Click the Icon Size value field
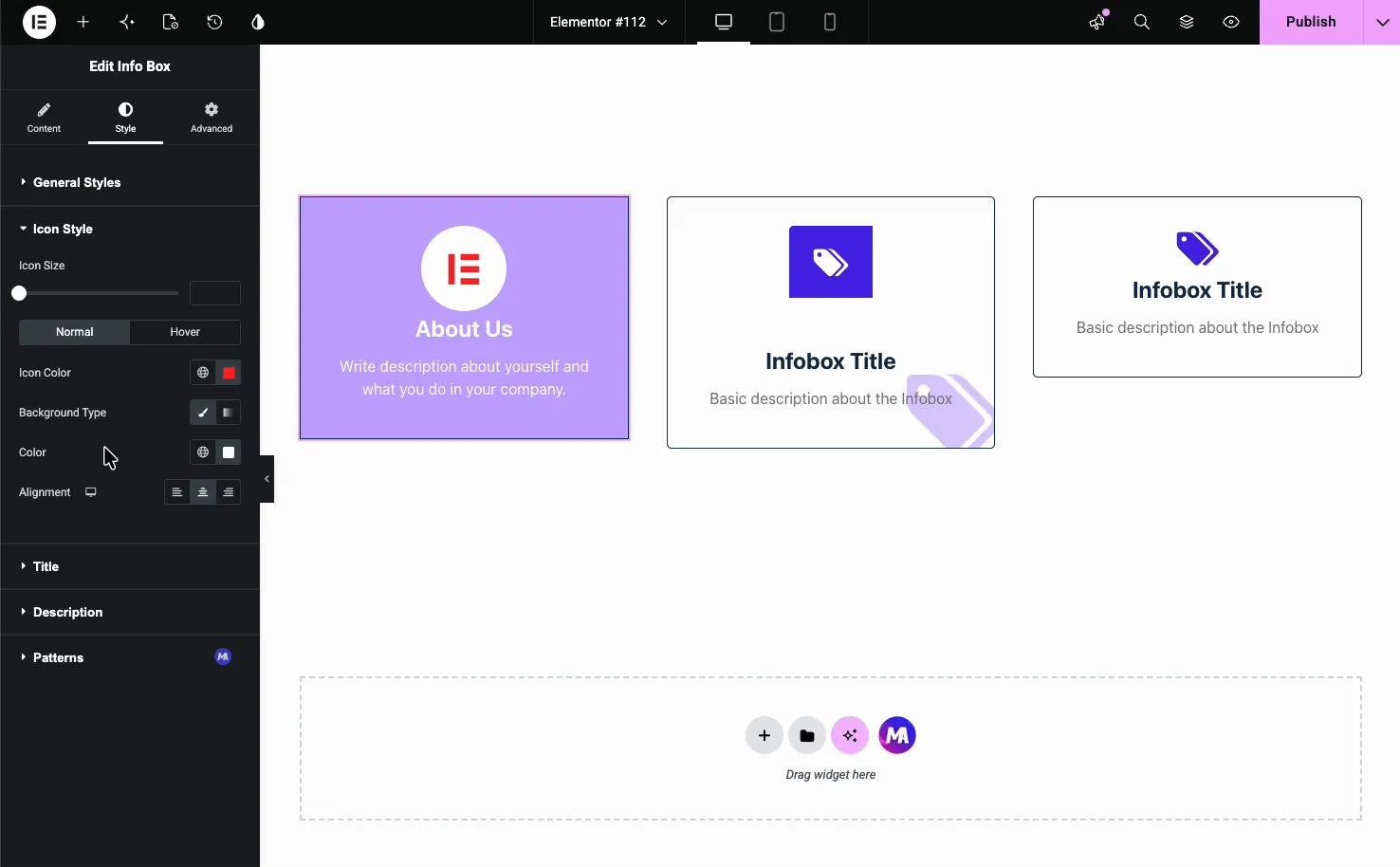 215,293
